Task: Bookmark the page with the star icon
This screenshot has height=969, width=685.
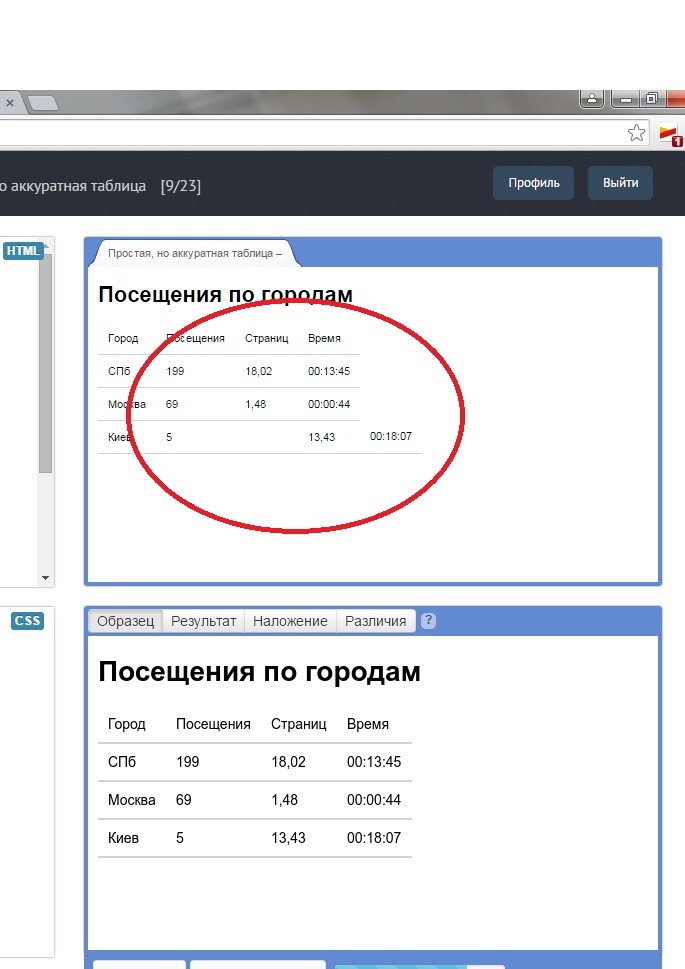Action: (636, 133)
